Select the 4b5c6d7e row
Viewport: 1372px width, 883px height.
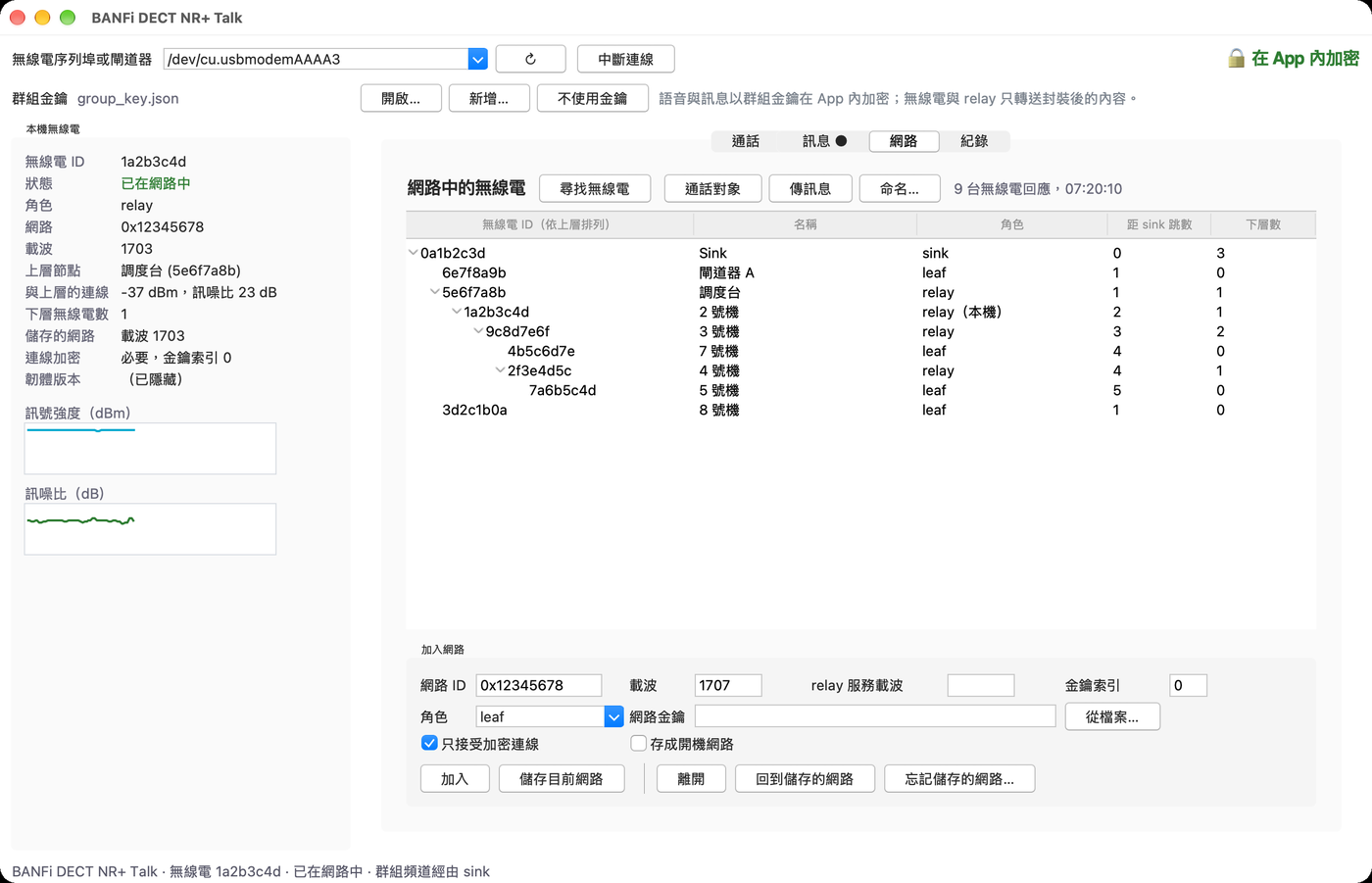pos(860,351)
